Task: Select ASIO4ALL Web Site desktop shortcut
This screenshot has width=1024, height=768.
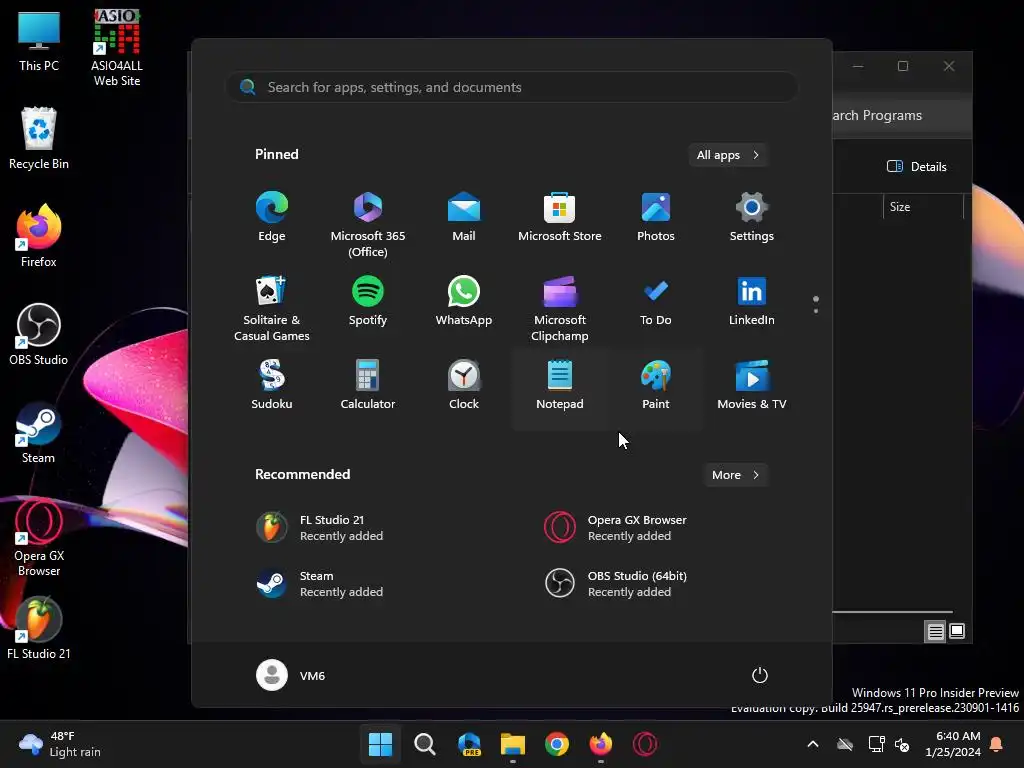Action: pyautogui.click(x=117, y=48)
